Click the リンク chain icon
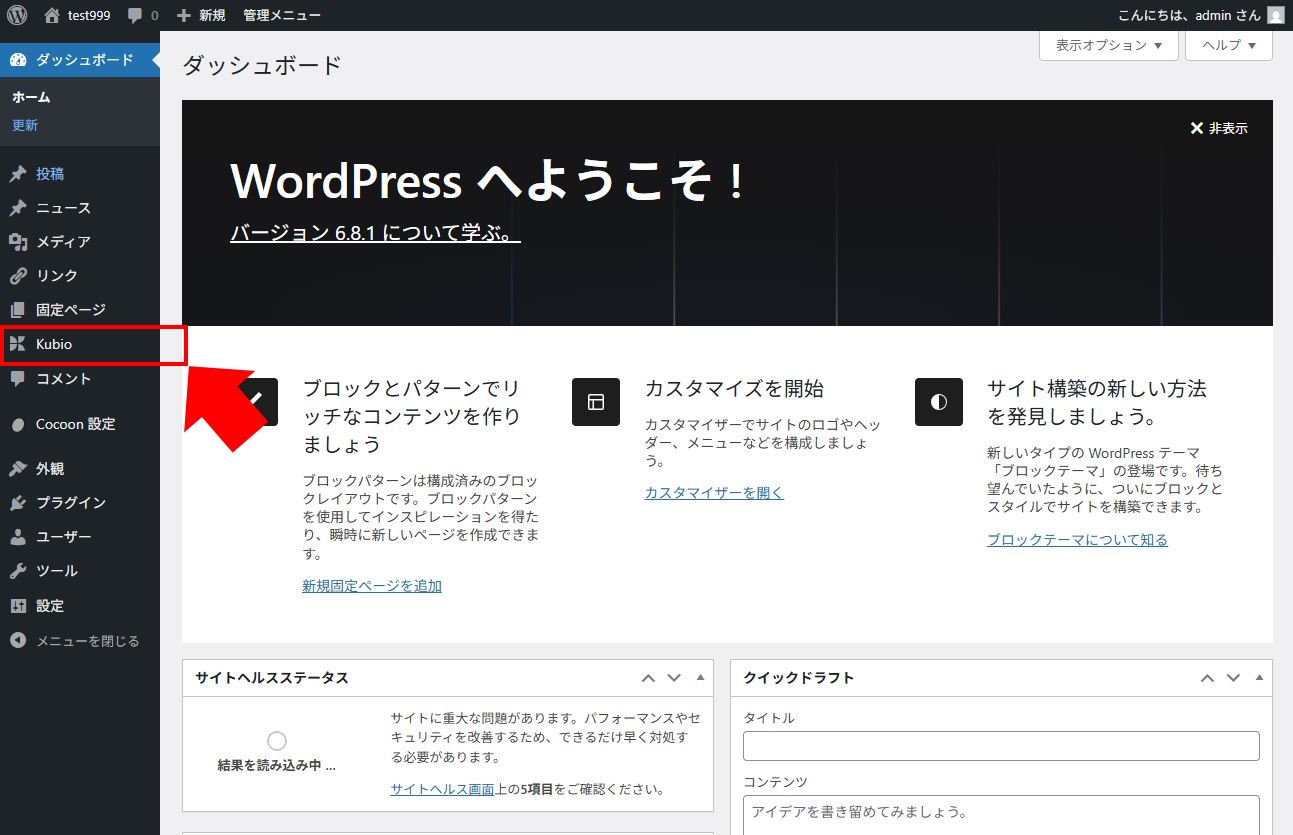This screenshot has height=835, width=1293. pos(18,276)
